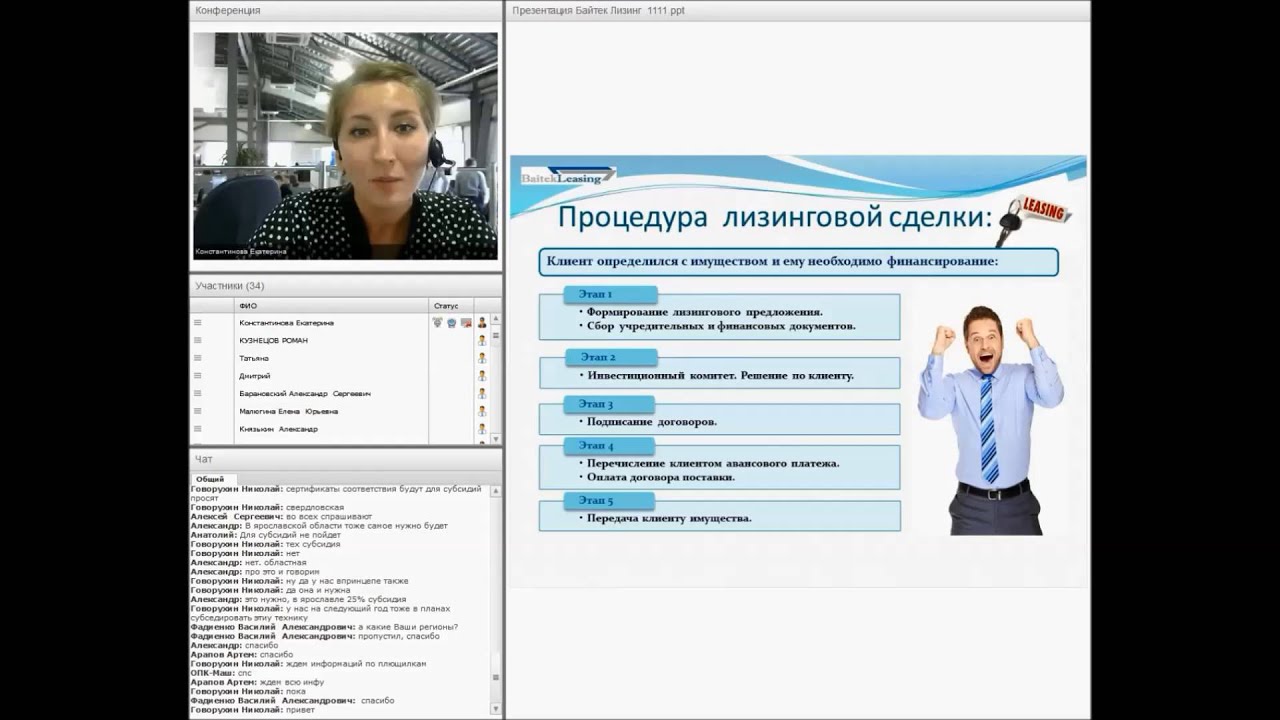Open row menu for Константинова Екатерина
Image resolution: width=1280 pixels, height=720 pixels.
[x=198, y=323]
